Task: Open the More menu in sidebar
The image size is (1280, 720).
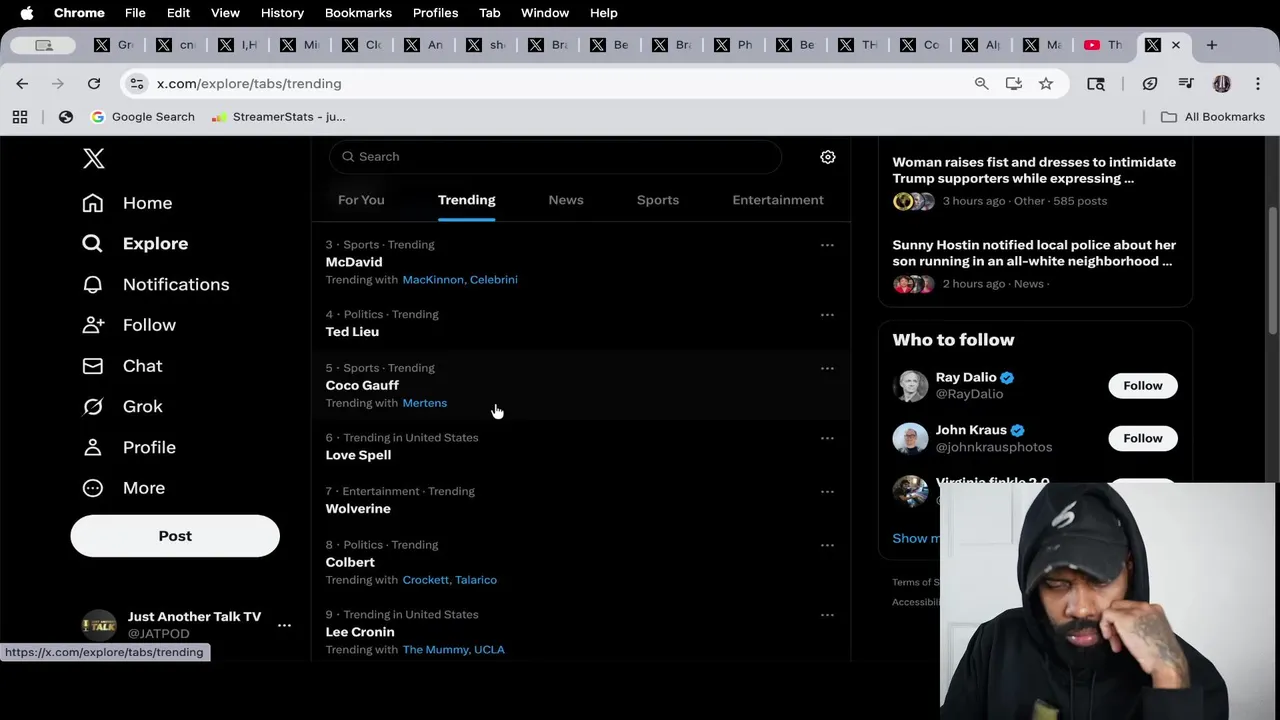Action: 123,488
